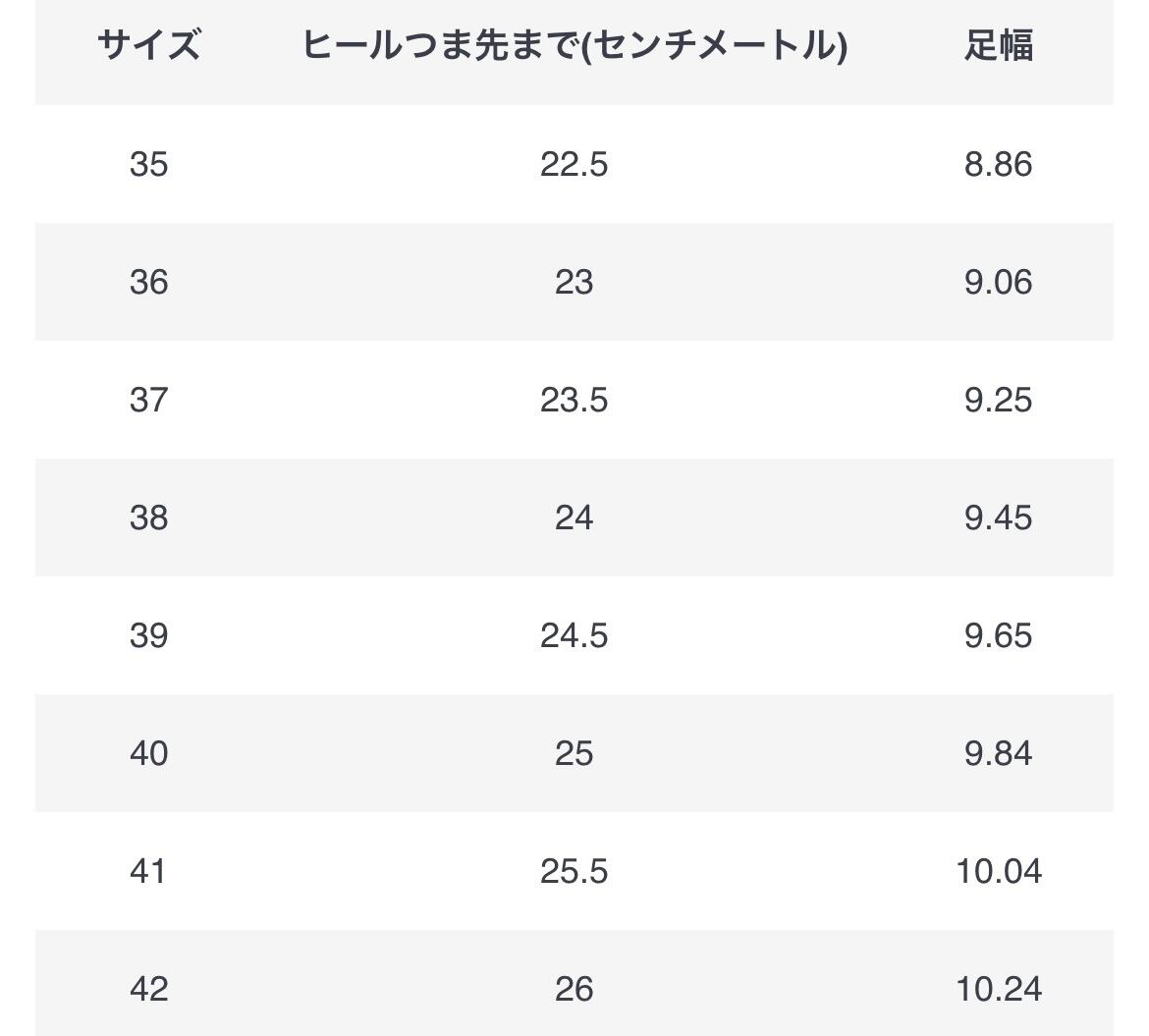Click the 9.84 width value
1149x1036 pixels.
click(x=998, y=753)
